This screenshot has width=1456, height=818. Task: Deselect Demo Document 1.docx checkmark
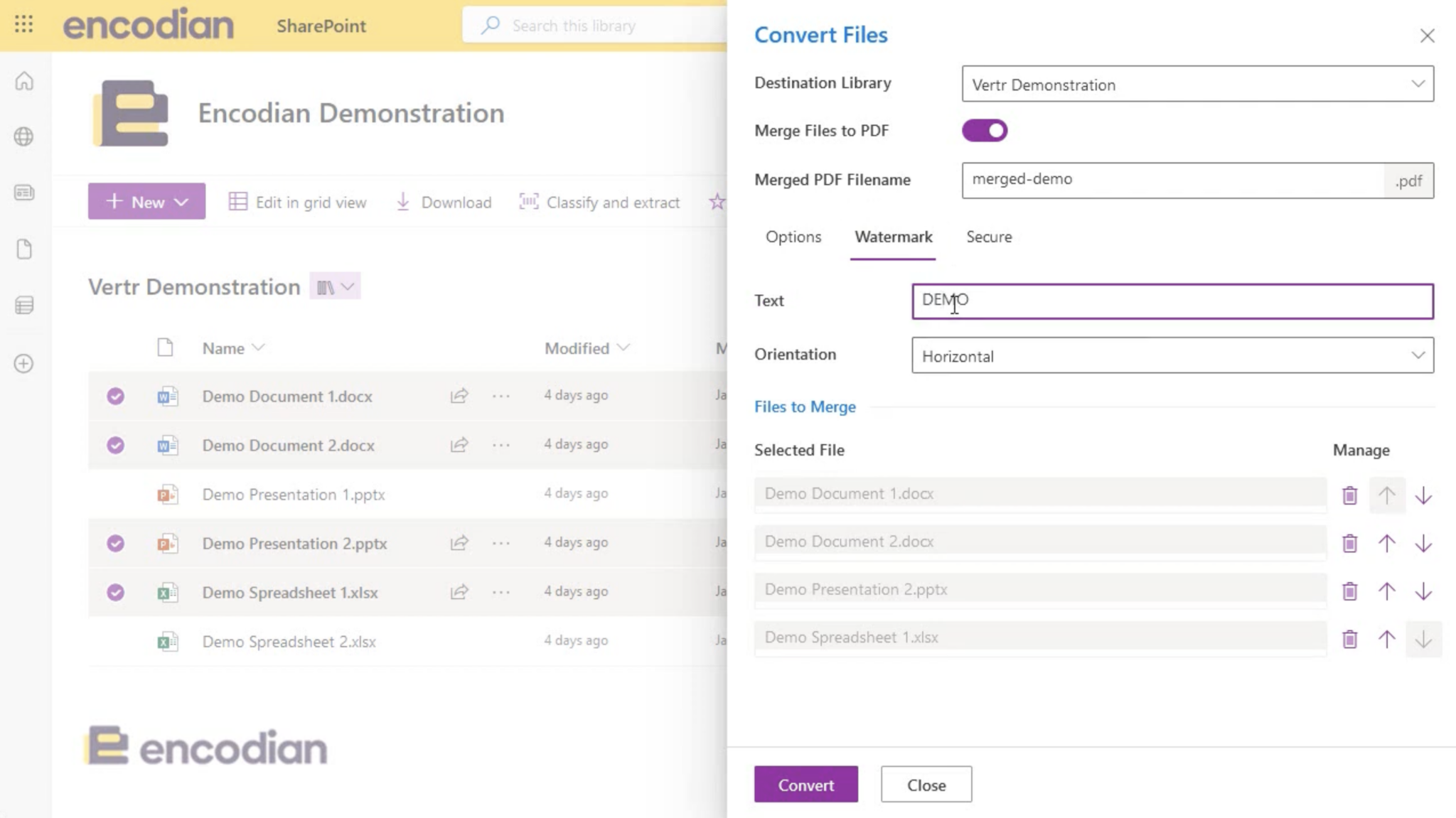115,396
